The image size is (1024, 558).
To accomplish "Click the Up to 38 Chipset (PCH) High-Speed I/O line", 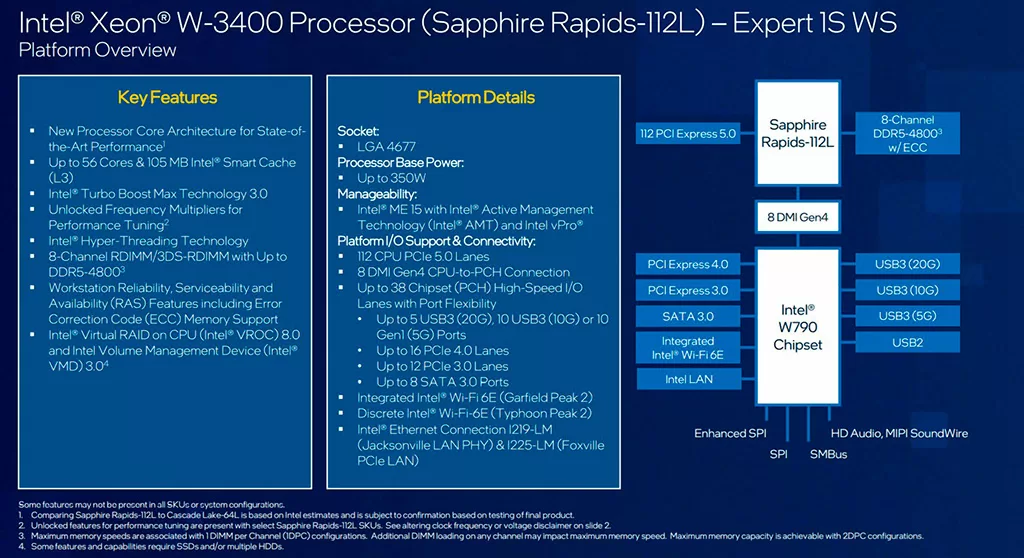I will click(470, 295).
